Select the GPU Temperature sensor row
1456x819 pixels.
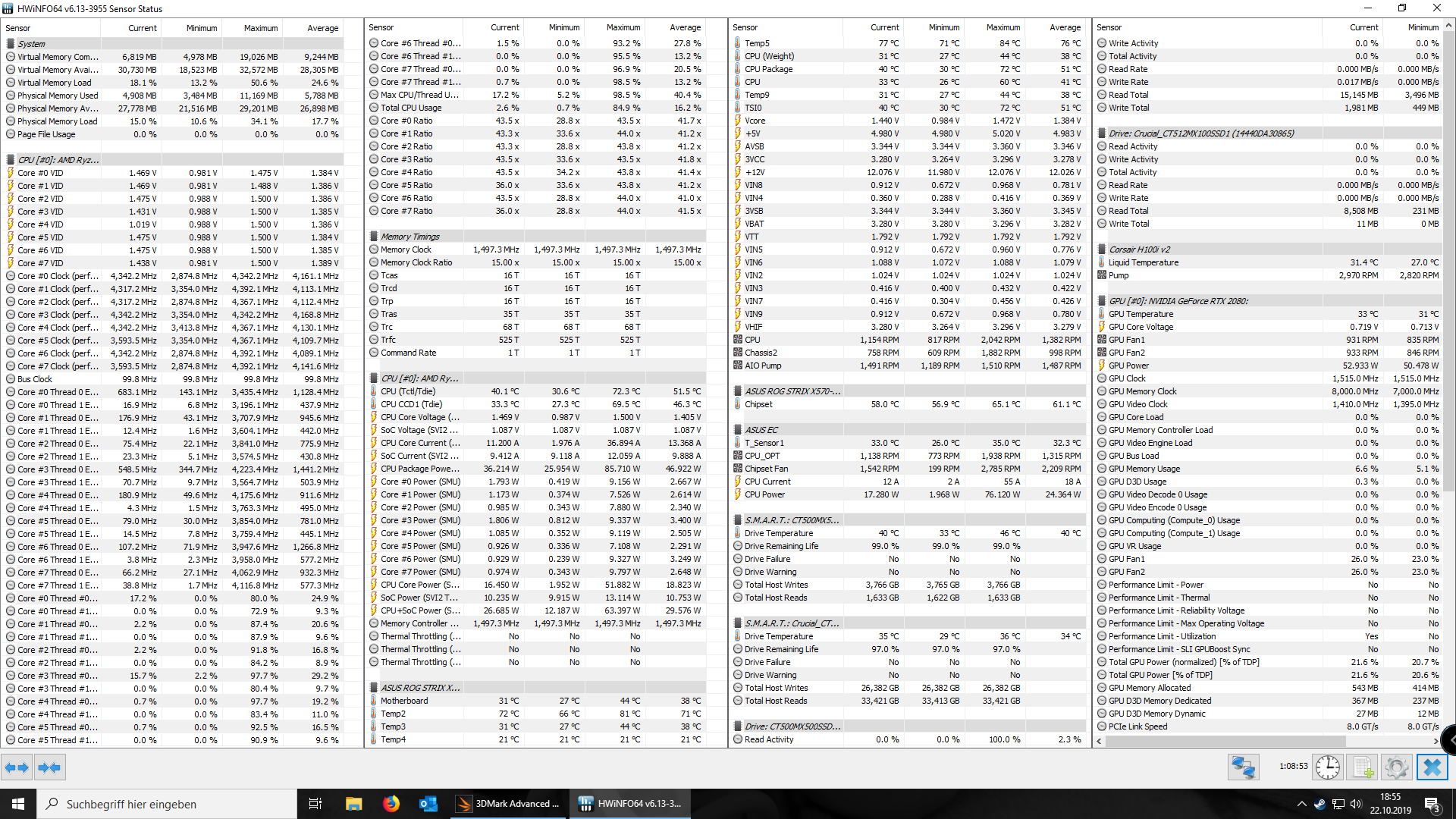(x=1142, y=313)
